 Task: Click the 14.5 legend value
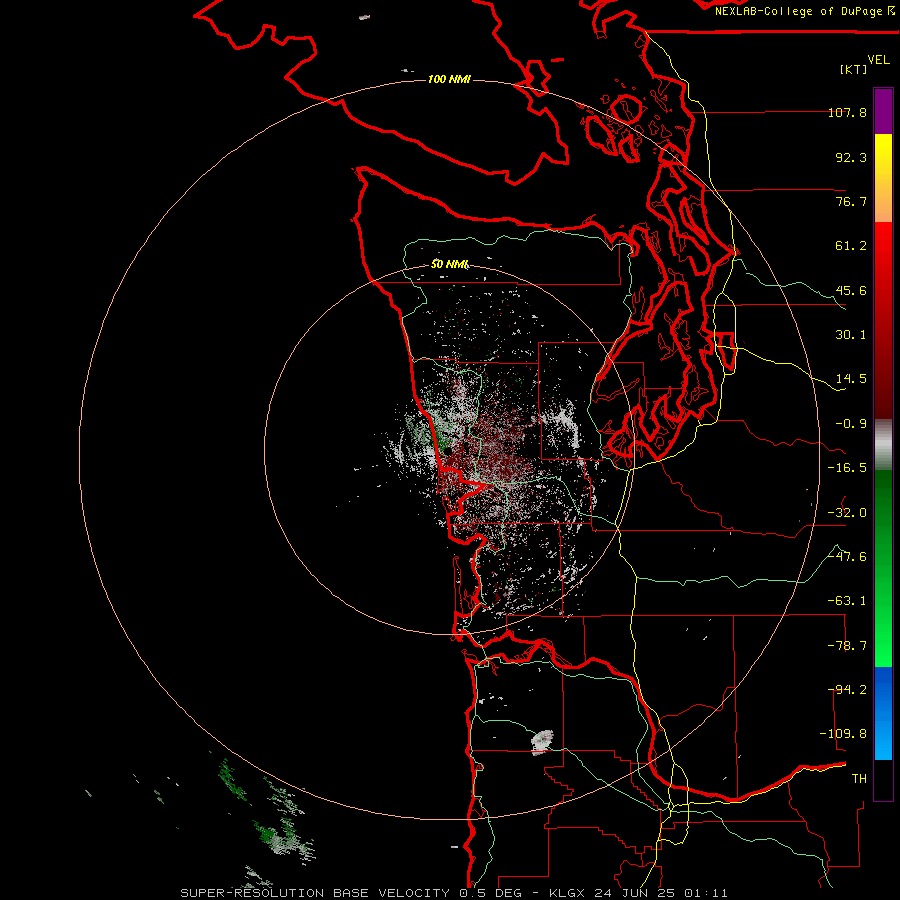(x=851, y=379)
